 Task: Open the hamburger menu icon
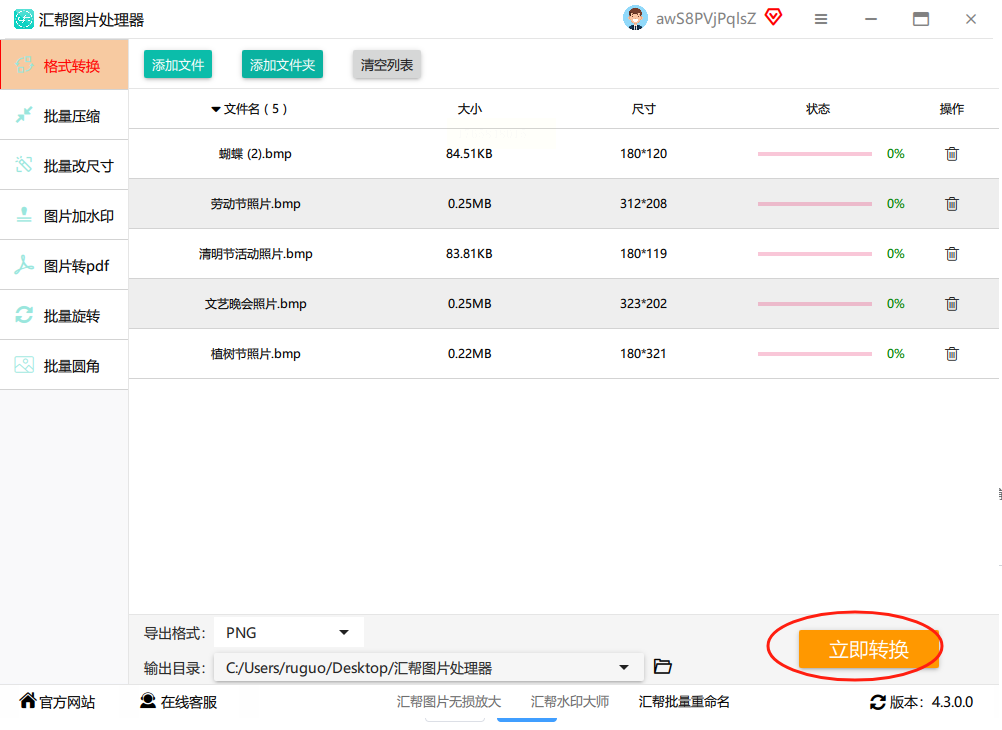pyautogui.click(x=821, y=19)
